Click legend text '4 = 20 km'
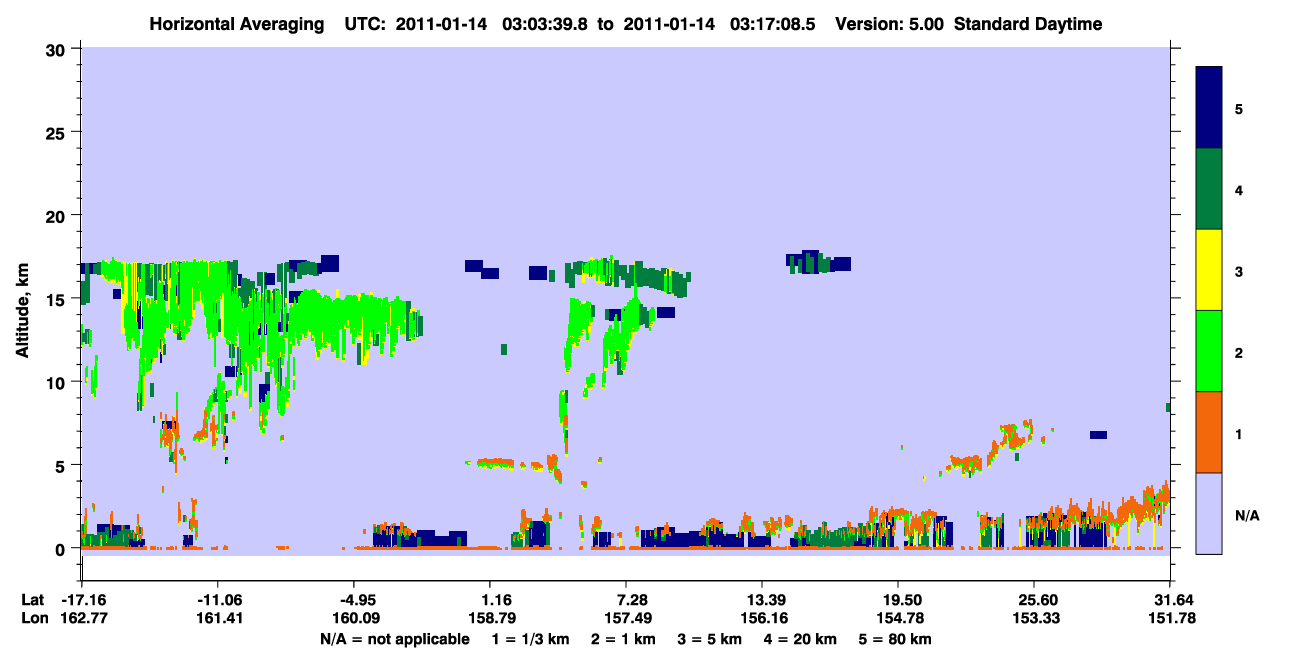This screenshot has width=1300, height=667. [800, 639]
